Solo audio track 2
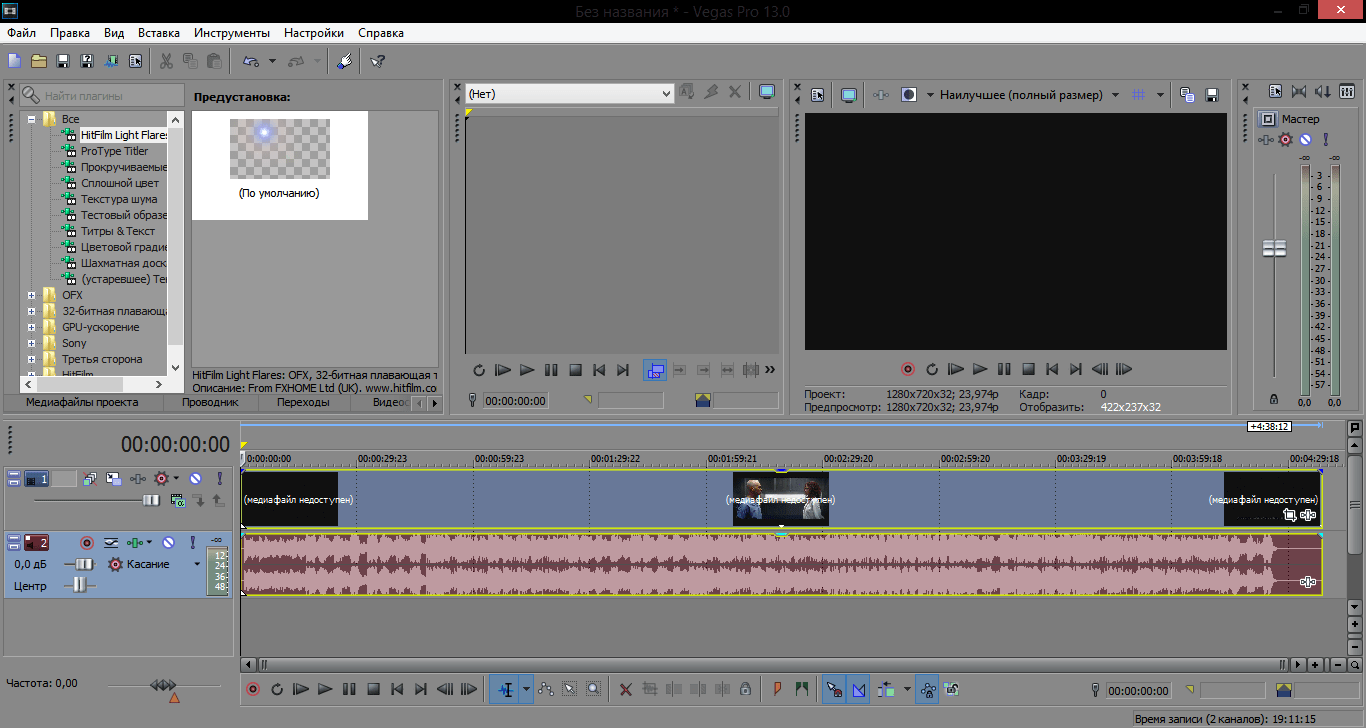This screenshot has width=1366, height=728. coord(192,543)
